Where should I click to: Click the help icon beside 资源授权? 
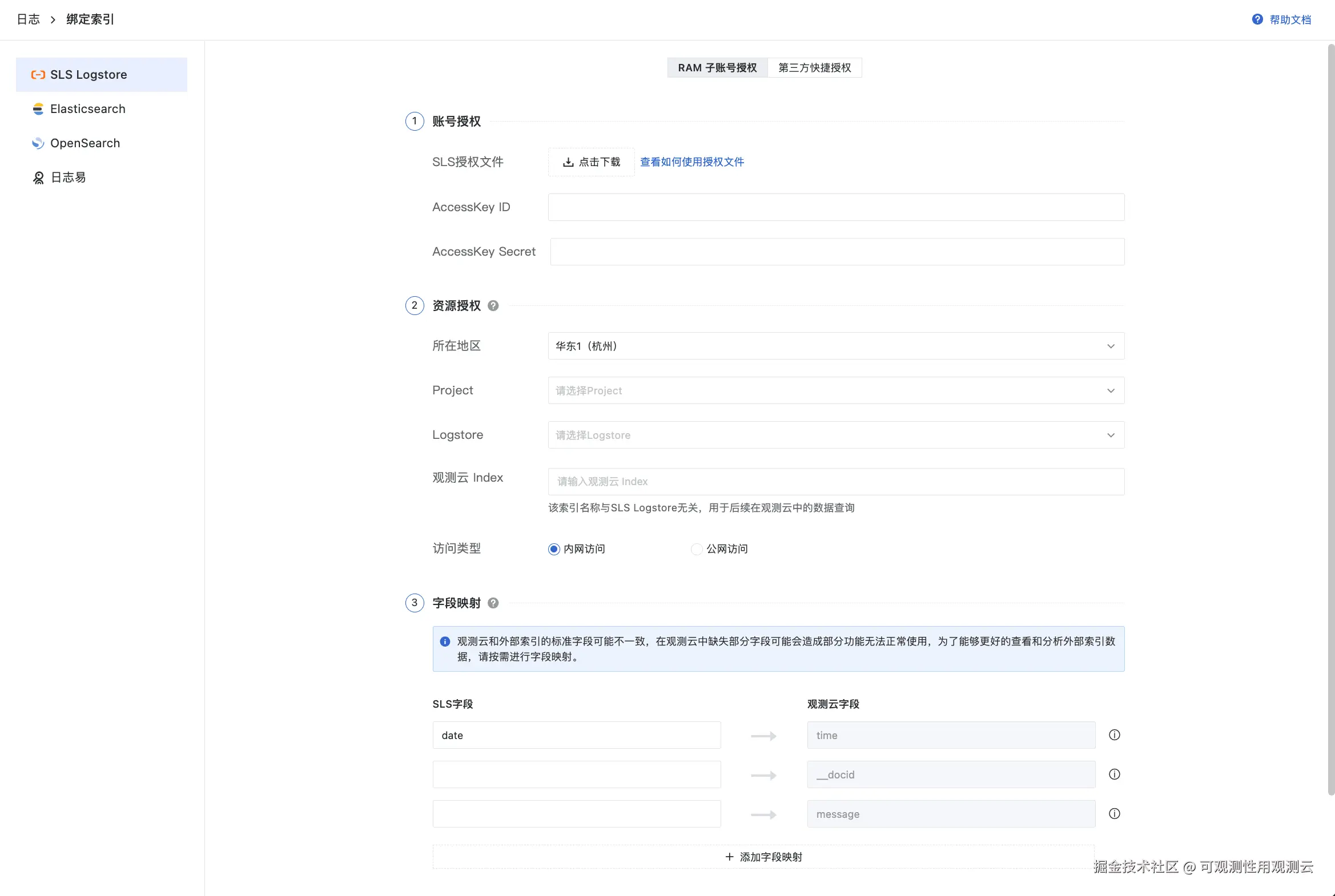click(493, 306)
